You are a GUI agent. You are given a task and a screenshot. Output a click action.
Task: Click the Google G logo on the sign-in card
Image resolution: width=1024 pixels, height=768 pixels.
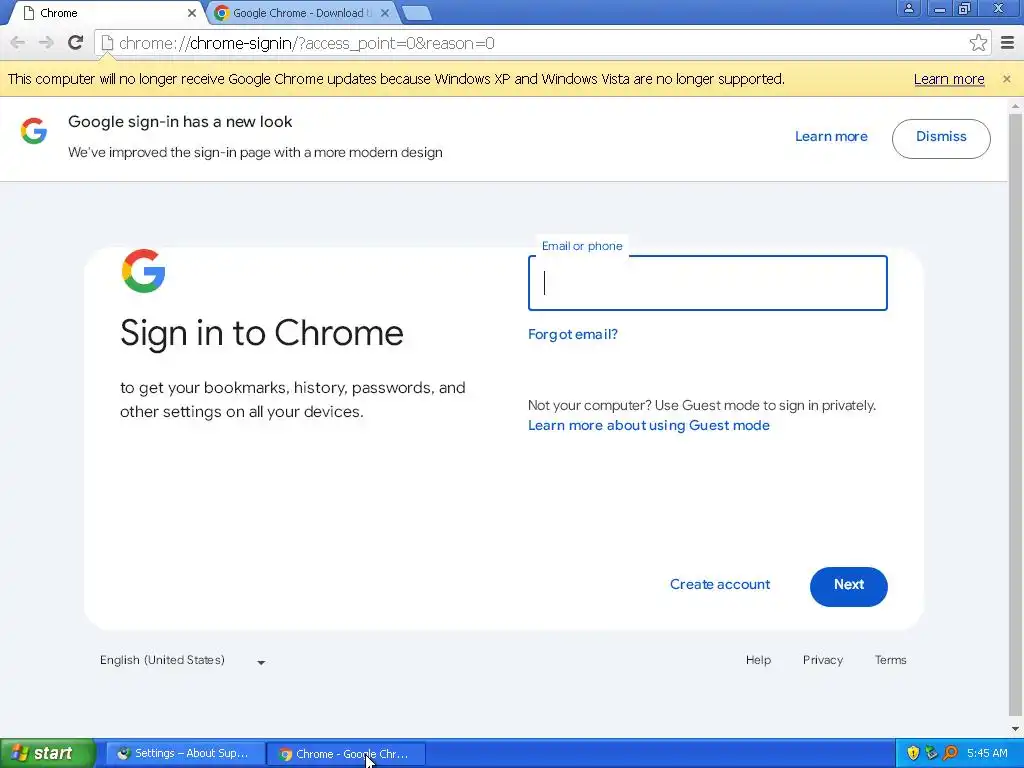tap(144, 270)
